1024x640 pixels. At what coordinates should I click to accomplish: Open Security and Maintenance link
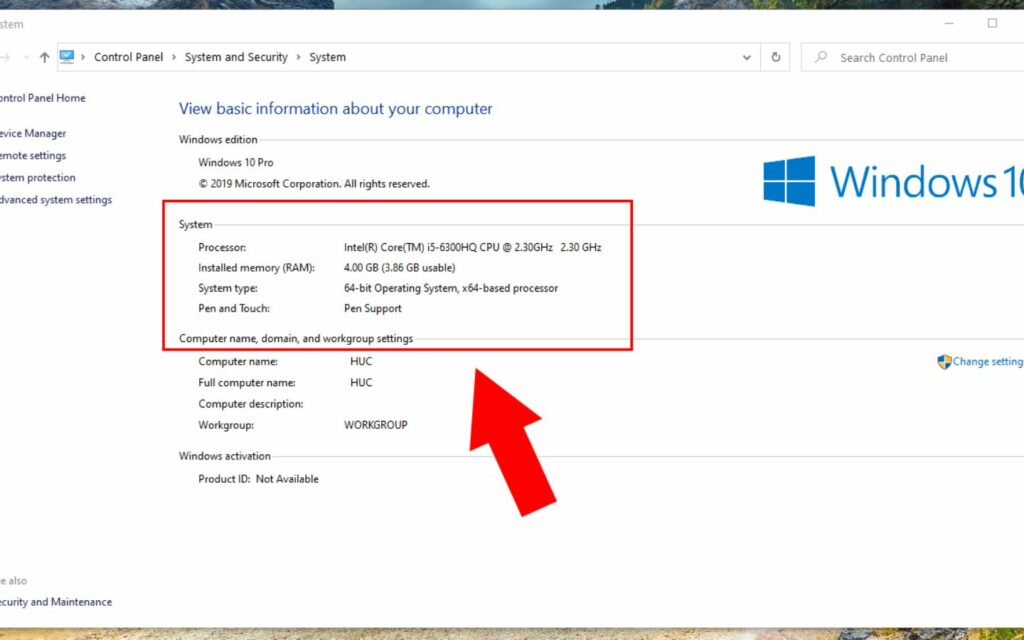point(56,602)
